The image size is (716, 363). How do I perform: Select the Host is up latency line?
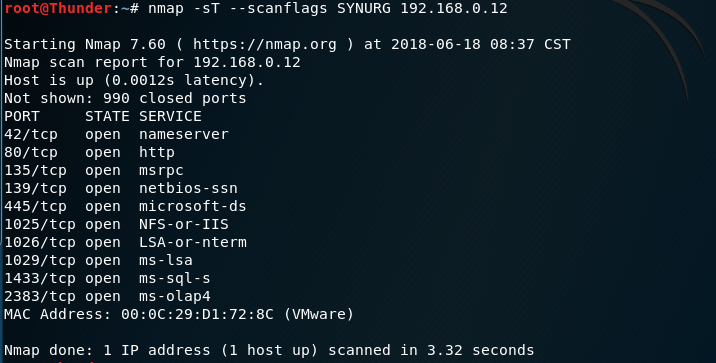tap(134, 80)
